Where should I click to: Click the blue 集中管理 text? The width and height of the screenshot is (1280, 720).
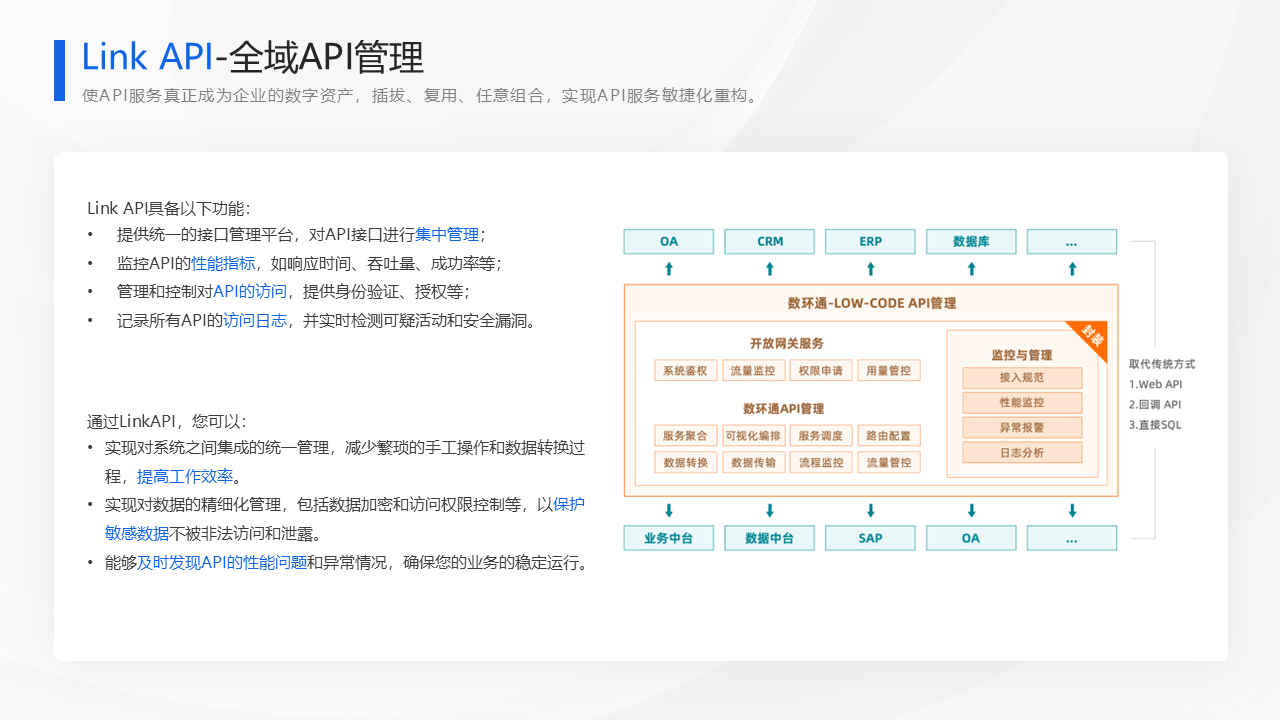click(447, 235)
